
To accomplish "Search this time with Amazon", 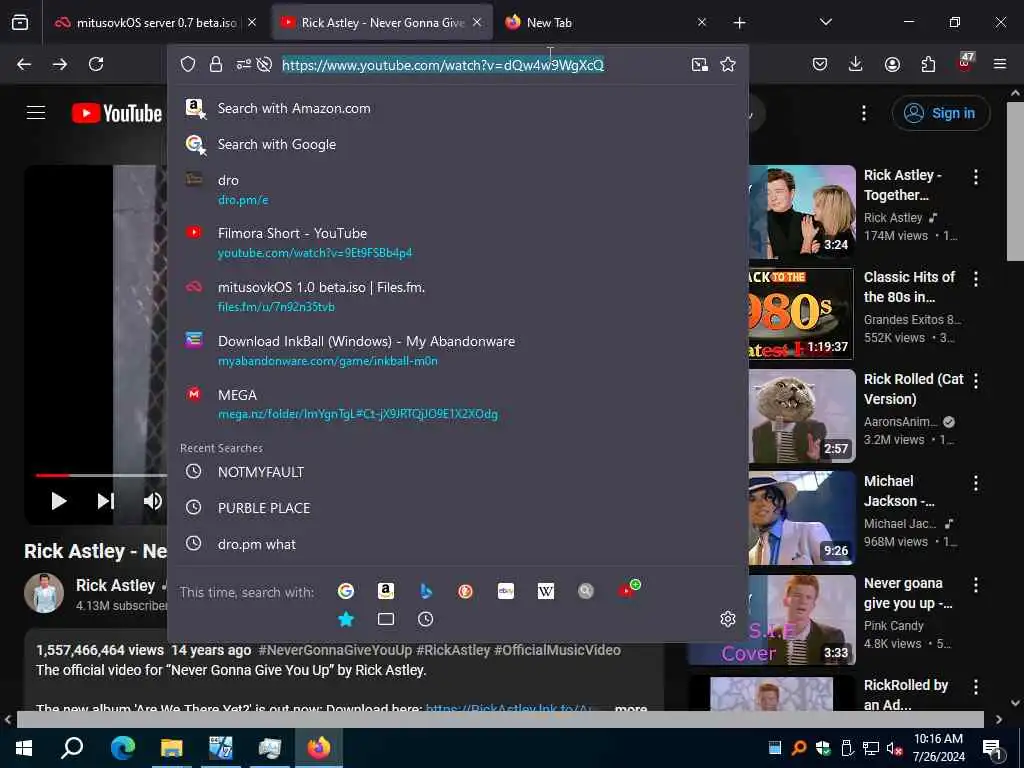I will 386,591.
